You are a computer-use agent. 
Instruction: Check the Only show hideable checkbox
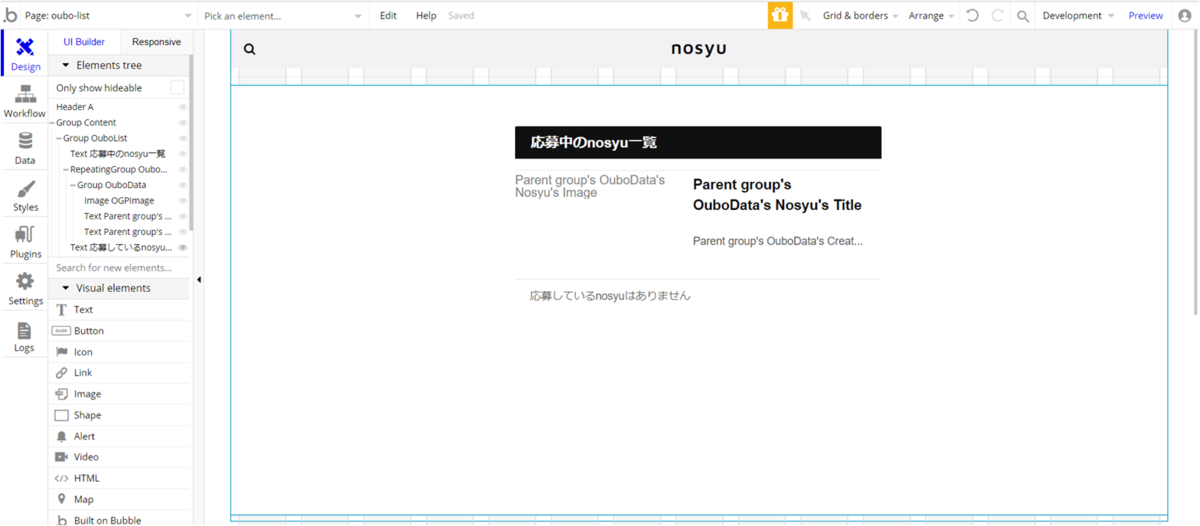pos(177,88)
